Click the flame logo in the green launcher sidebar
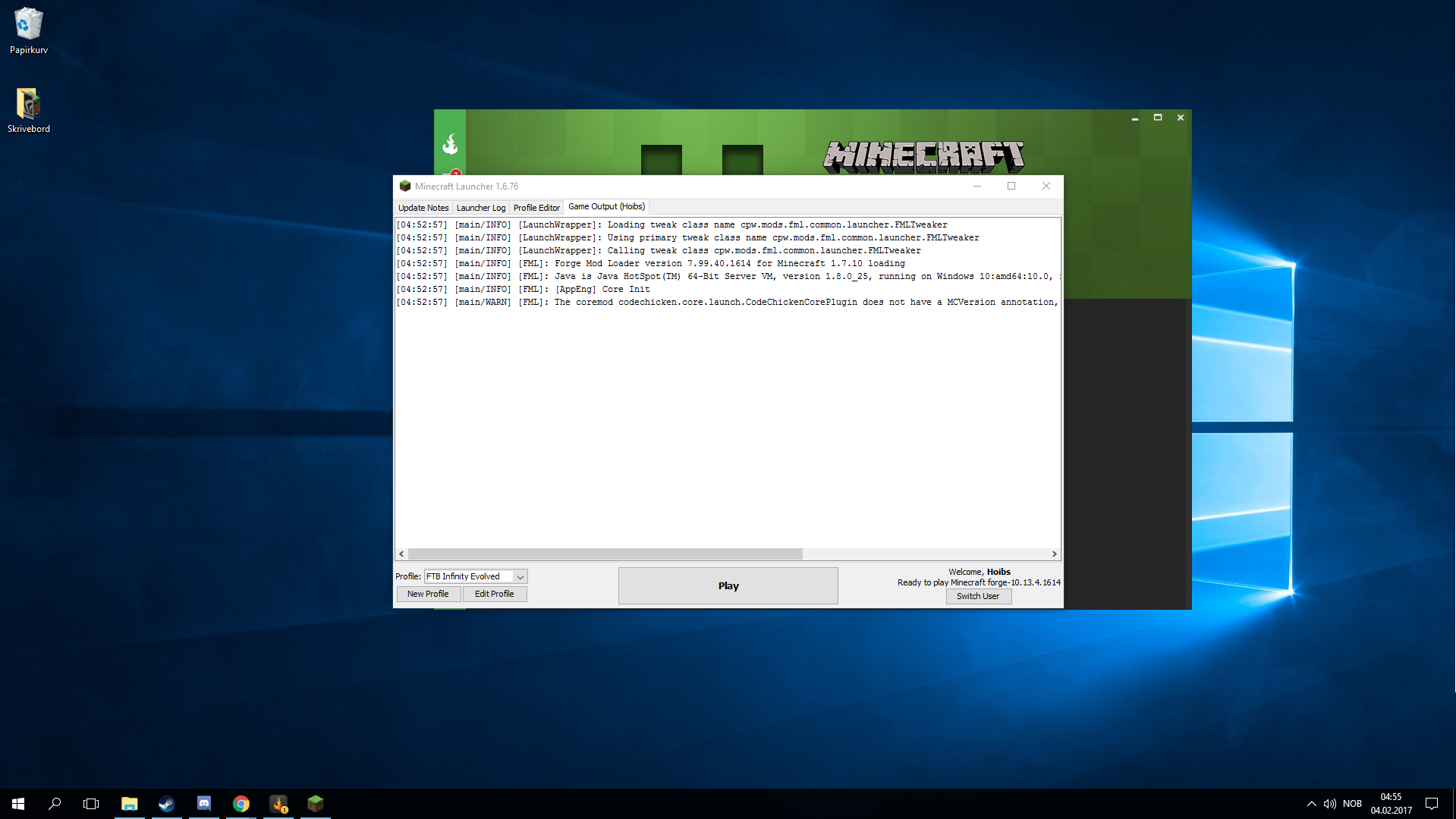This screenshot has height=819, width=1456. pos(450,143)
